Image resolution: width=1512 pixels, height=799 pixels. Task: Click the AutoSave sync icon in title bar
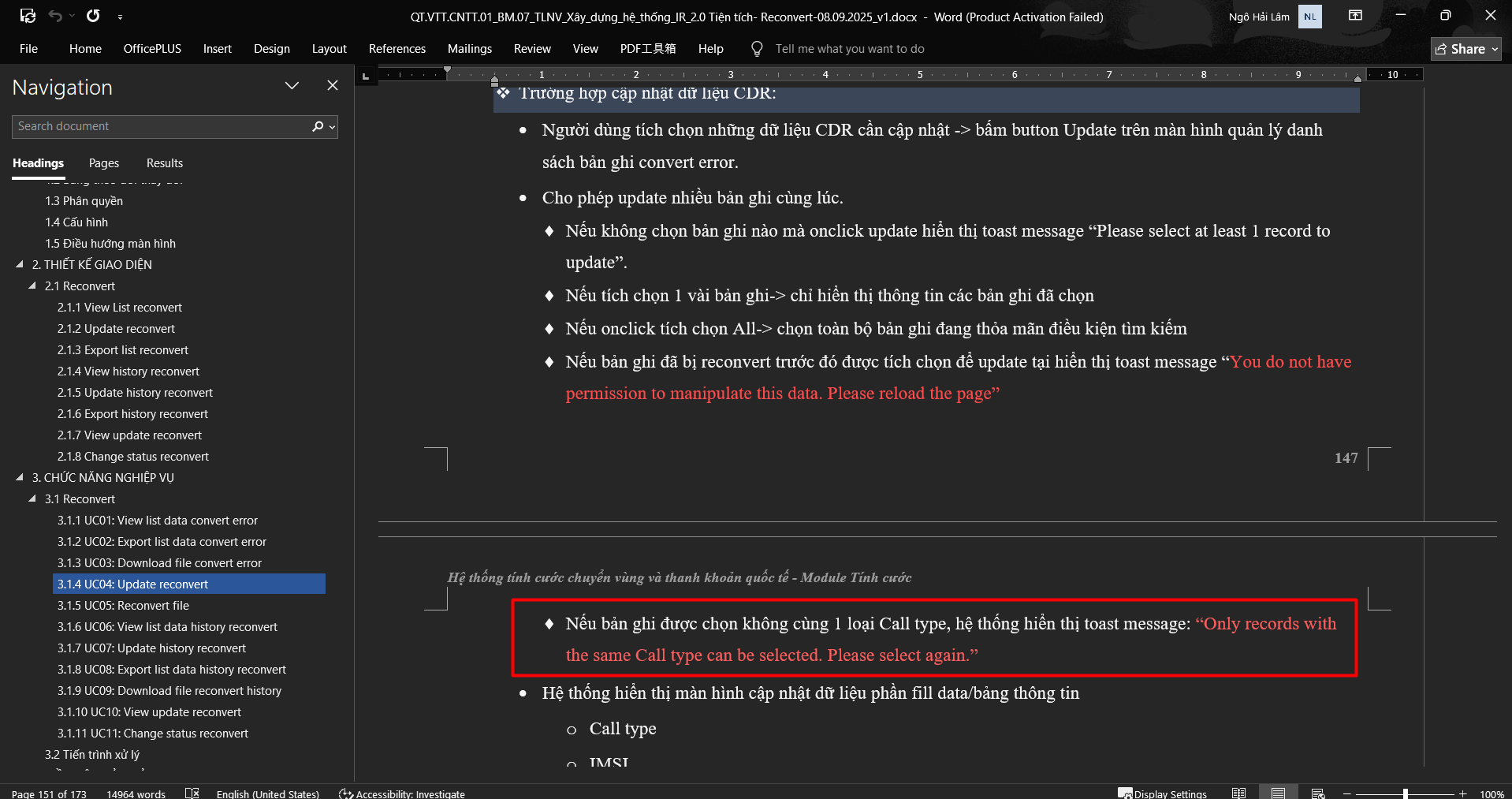coord(28,16)
